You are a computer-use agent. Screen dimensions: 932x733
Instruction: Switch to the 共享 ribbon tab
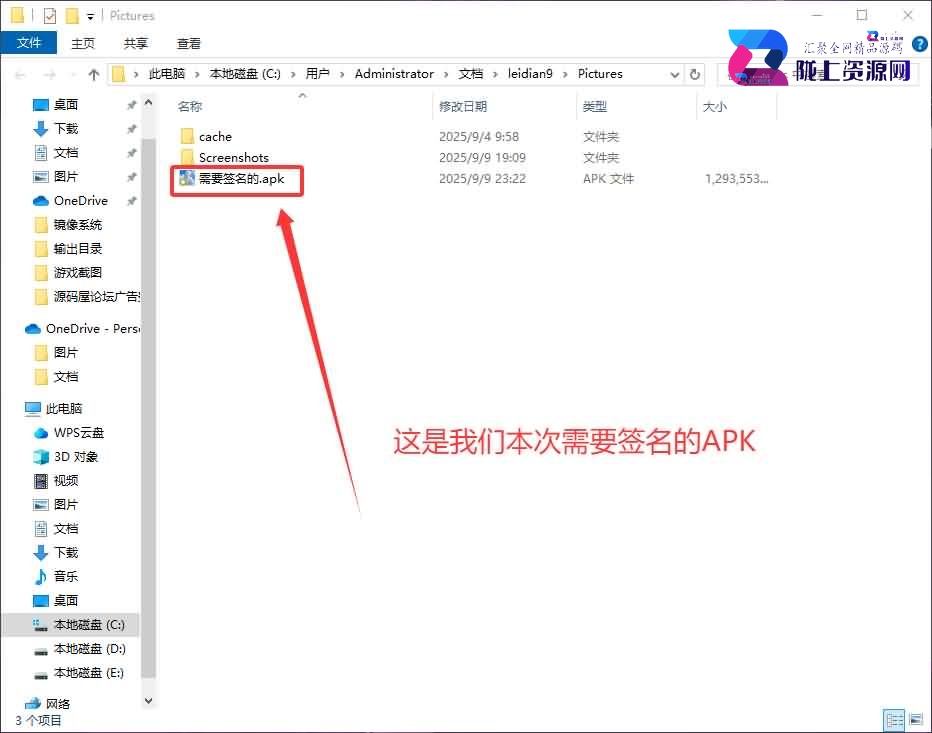click(x=136, y=43)
